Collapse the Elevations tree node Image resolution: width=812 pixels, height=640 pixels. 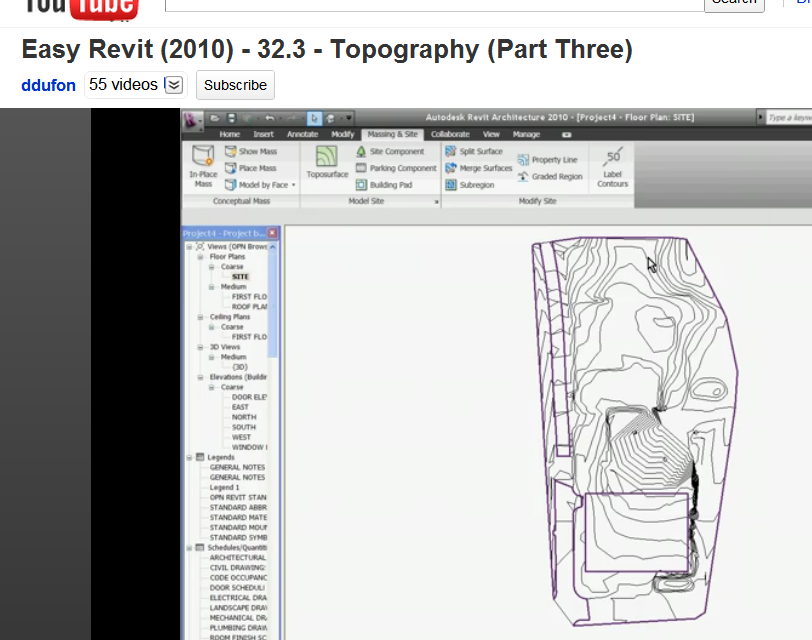coord(200,377)
